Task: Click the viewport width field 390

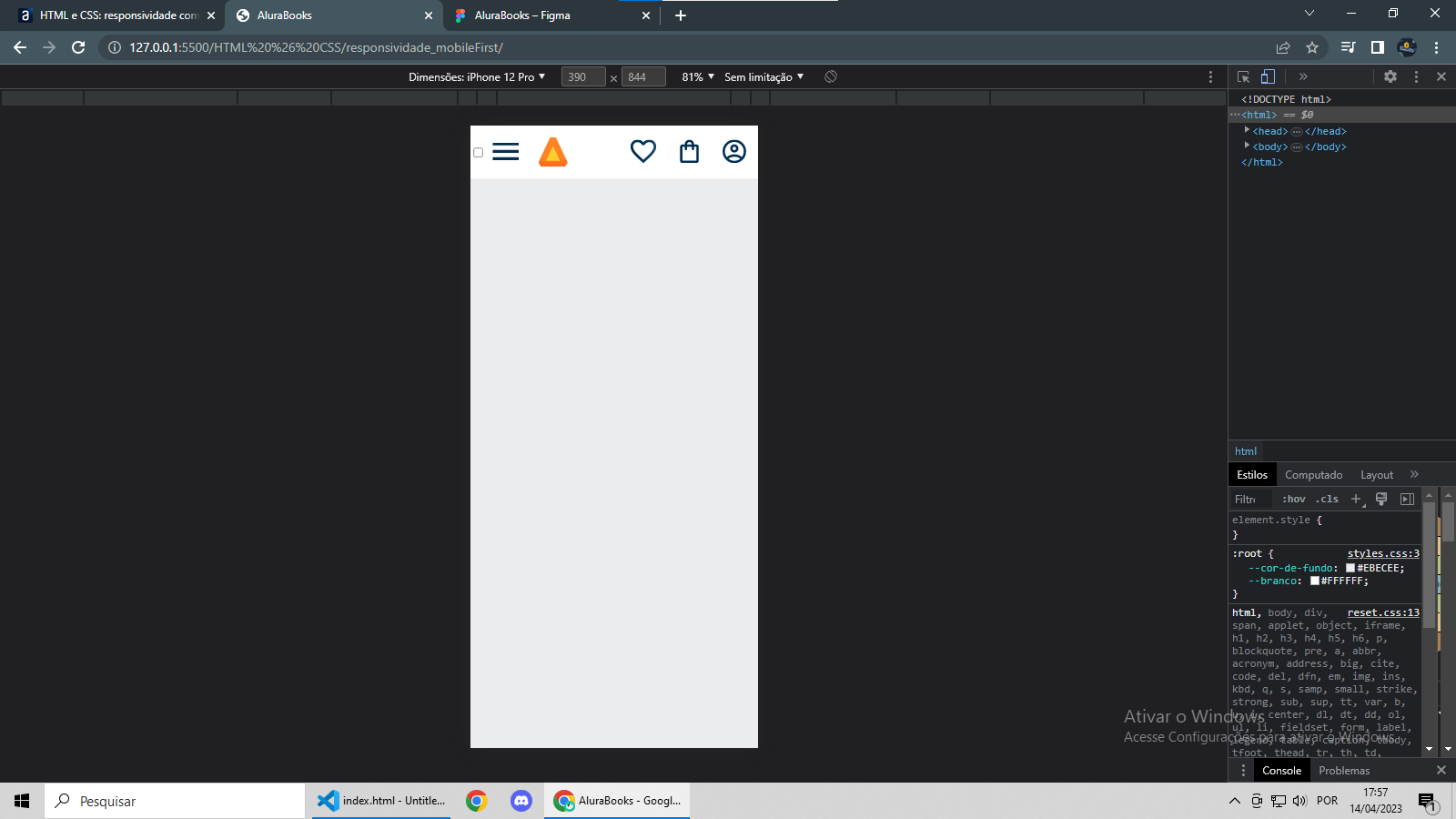Action: pos(583,77)
